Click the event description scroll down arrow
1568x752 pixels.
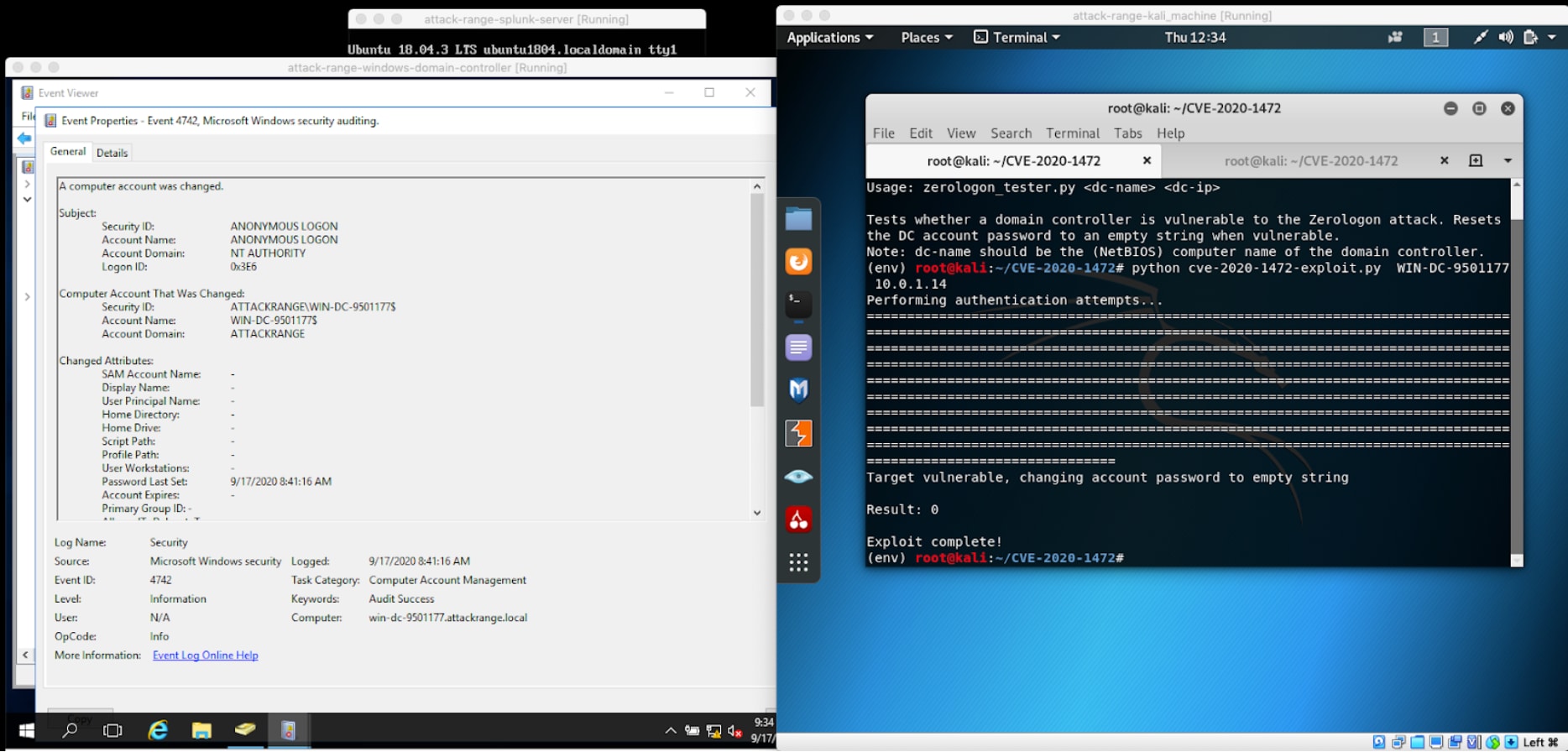(x=757, y=513)
